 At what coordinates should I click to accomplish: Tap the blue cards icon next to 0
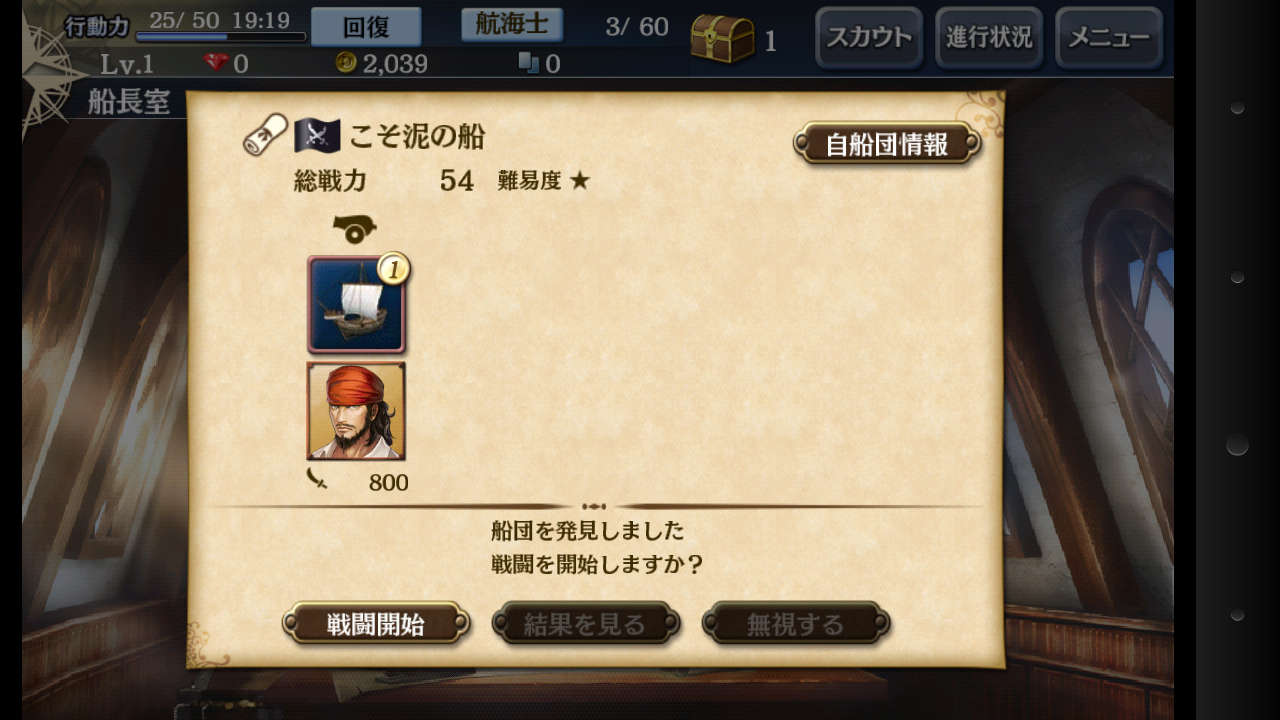tap(529, 63)
